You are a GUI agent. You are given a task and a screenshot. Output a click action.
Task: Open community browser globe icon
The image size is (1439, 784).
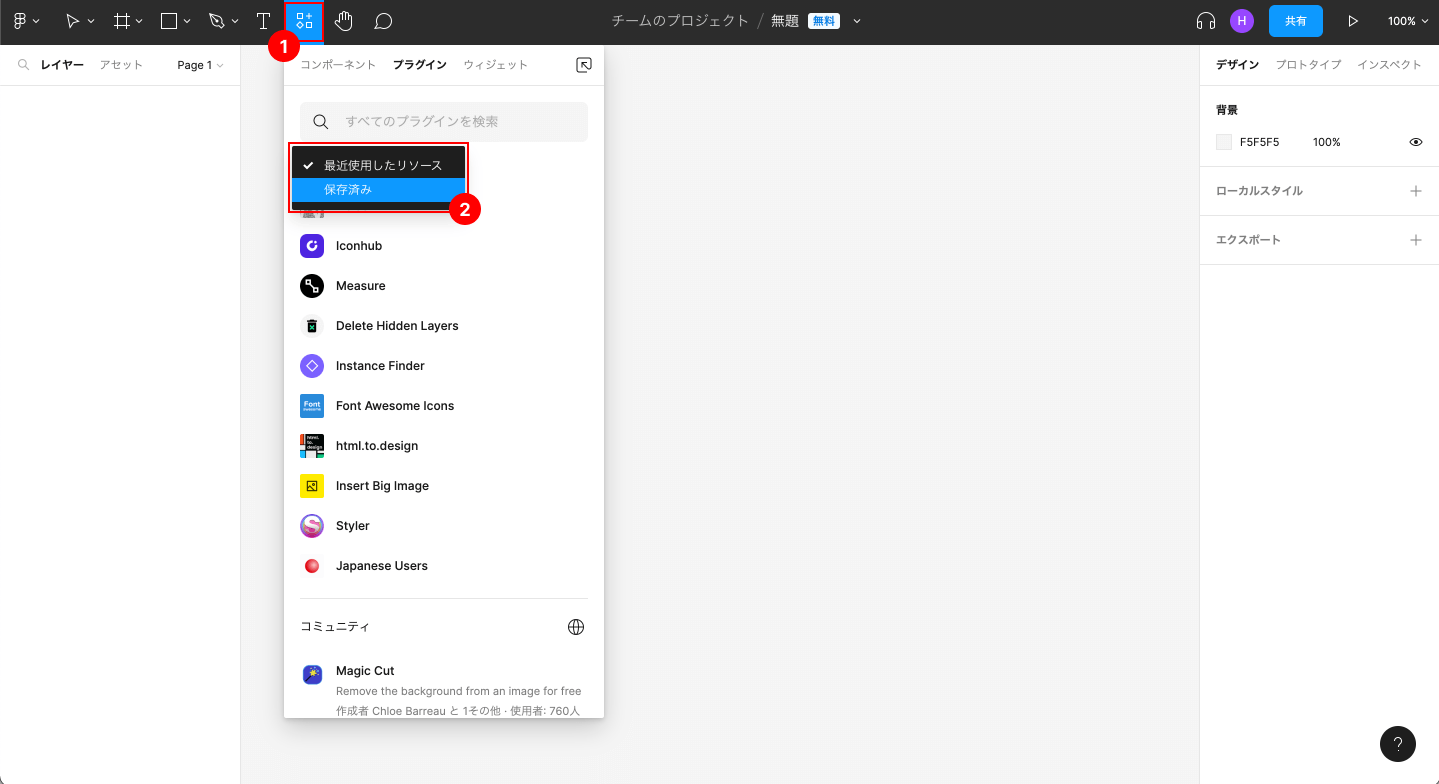[576, 627]
